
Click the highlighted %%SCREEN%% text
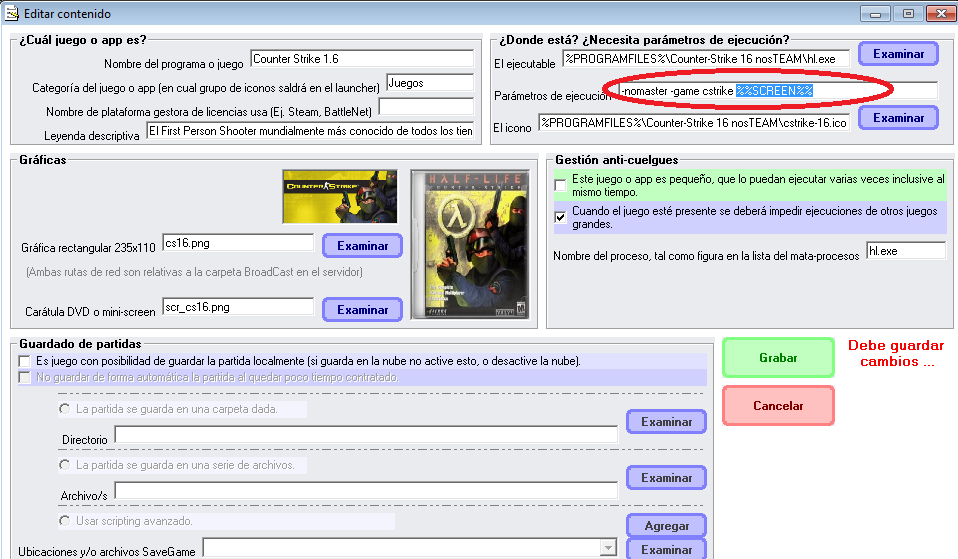(774, 90)
